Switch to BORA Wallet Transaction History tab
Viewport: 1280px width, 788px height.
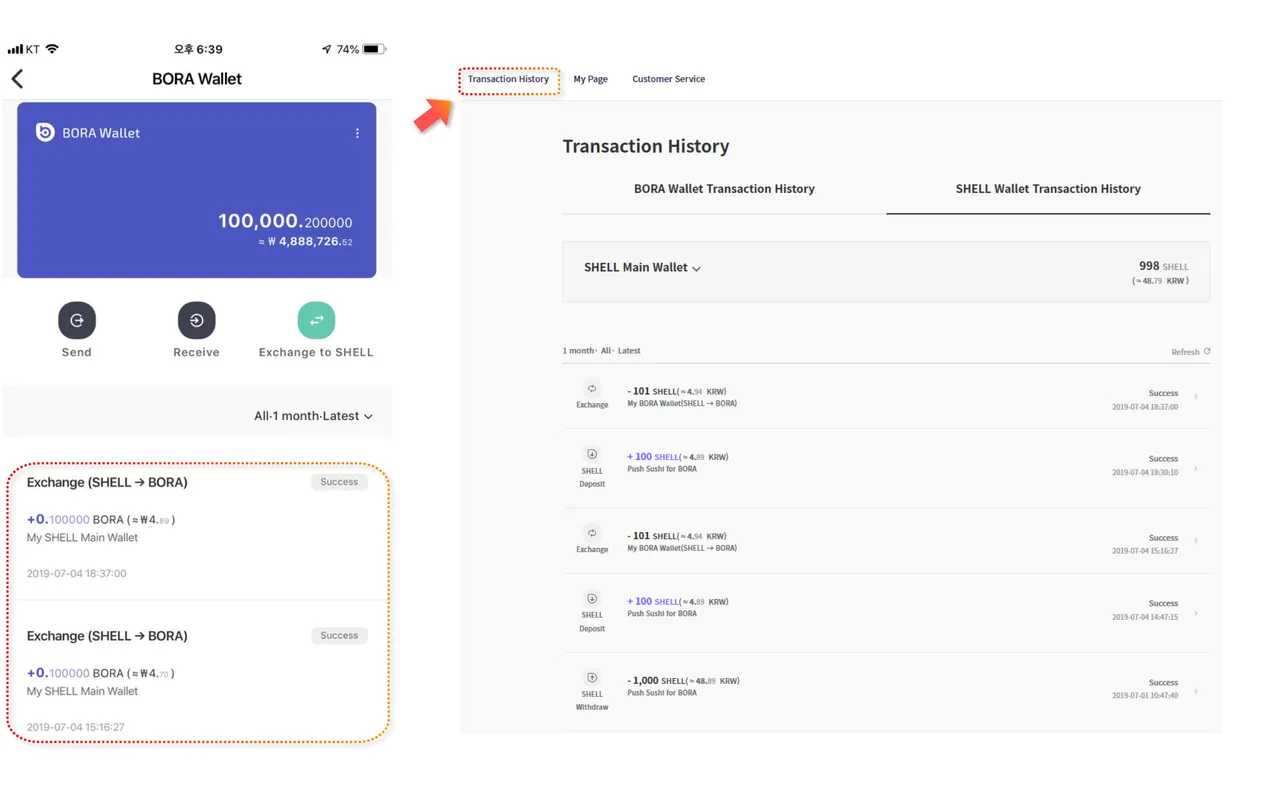point(724,189)
